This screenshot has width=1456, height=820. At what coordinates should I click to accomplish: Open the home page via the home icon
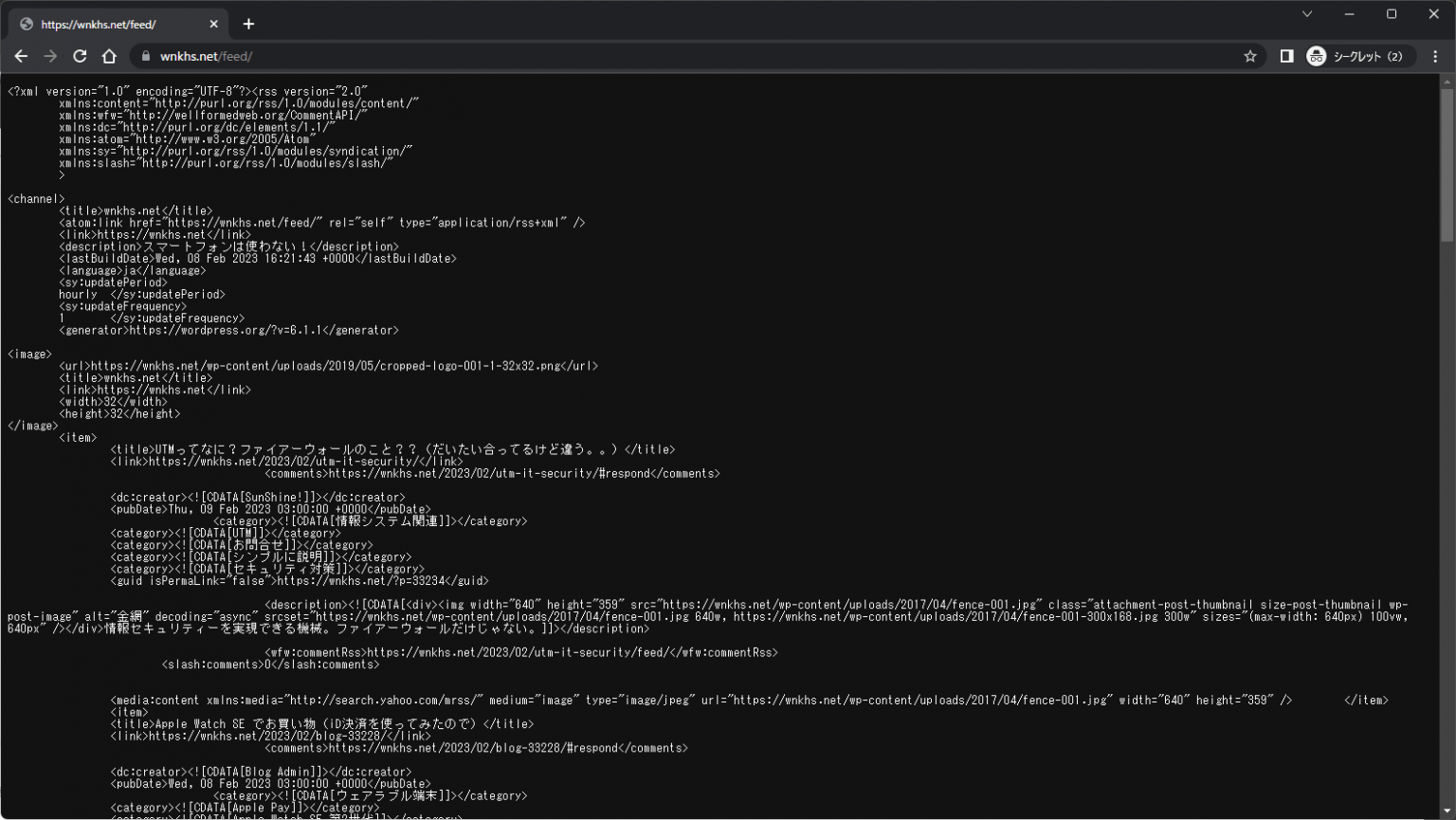[x=109, y=56]
